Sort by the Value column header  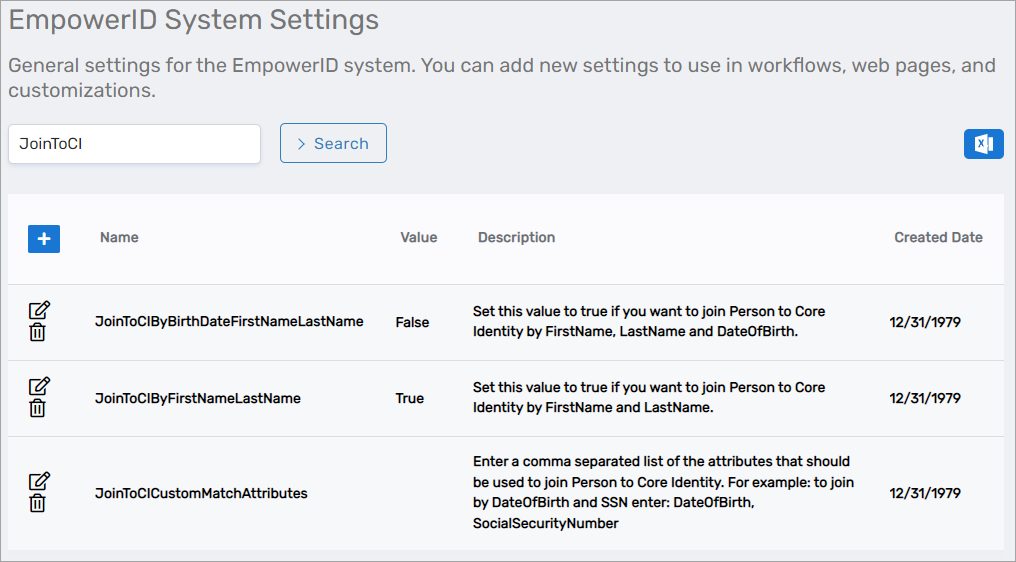(x=418, y=238)
